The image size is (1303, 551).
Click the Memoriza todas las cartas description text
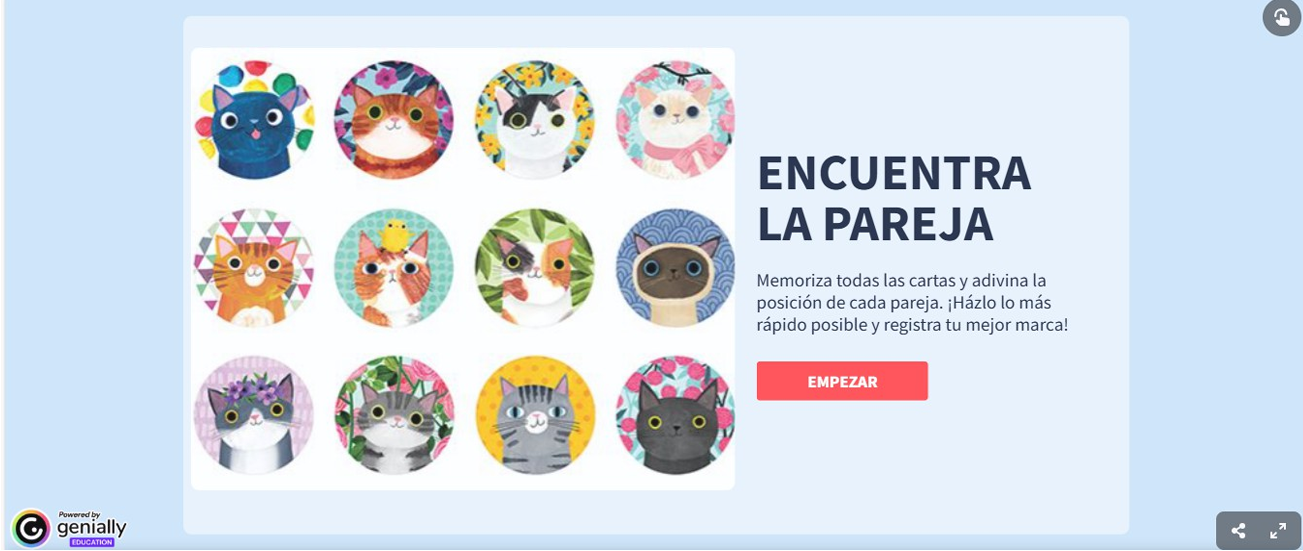(x=912, y=303)
